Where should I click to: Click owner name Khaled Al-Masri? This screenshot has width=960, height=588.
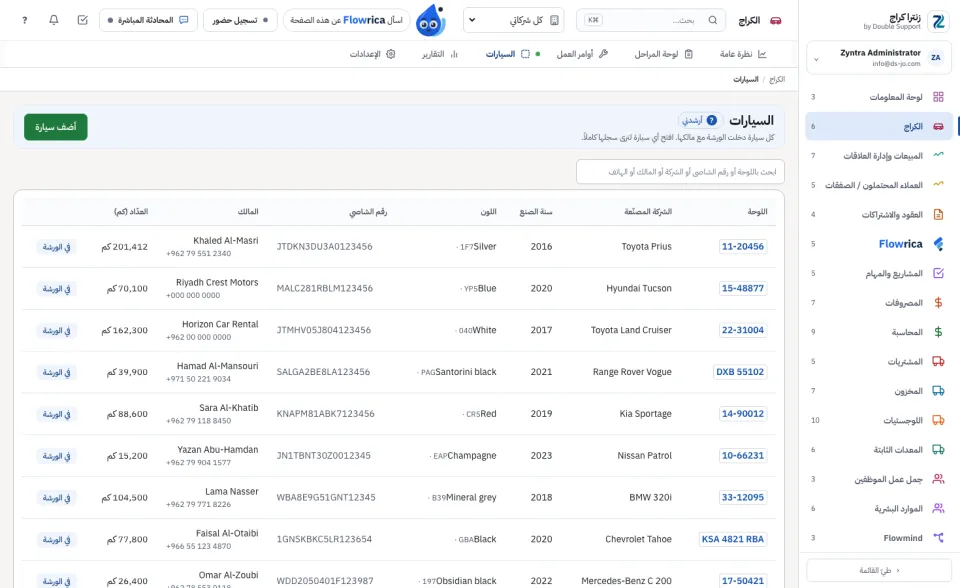tap(226, 241)
